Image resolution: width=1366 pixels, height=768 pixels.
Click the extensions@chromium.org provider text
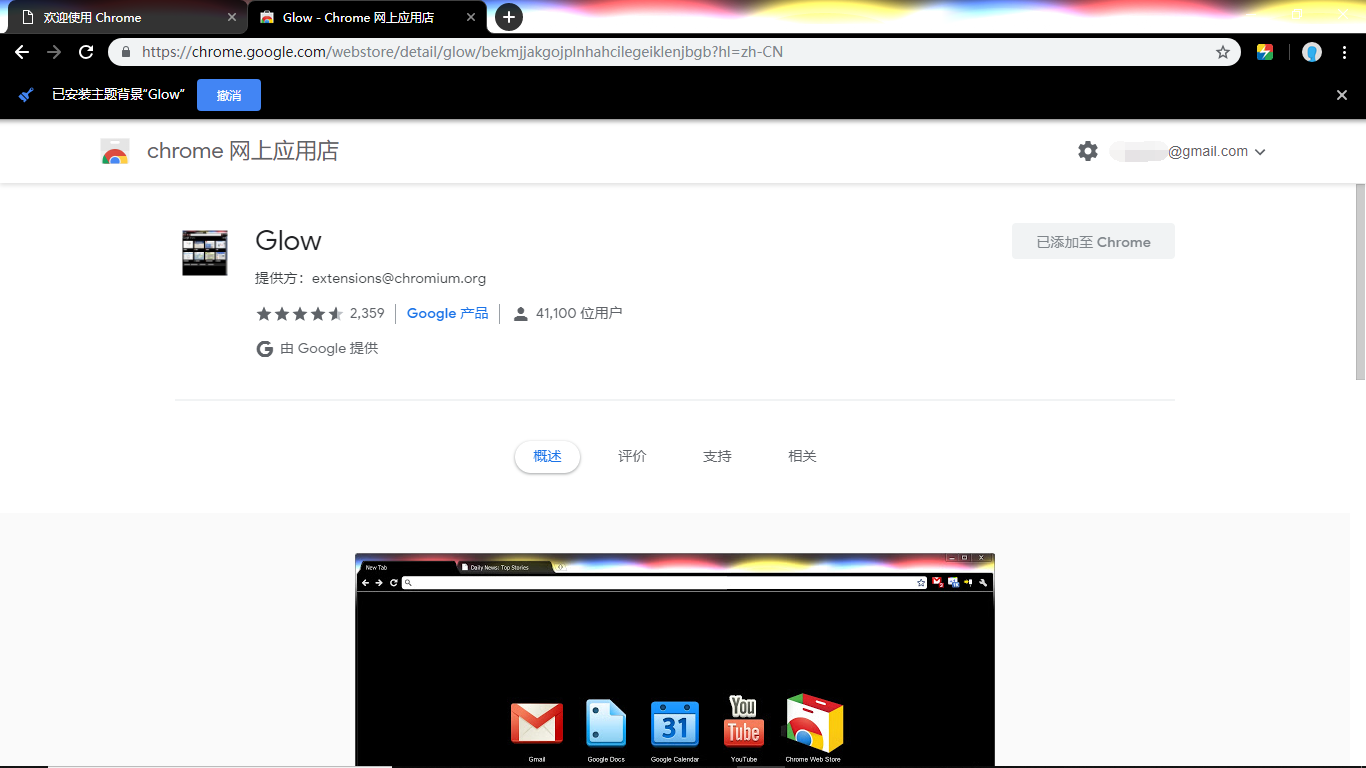[x=399, y=279]
